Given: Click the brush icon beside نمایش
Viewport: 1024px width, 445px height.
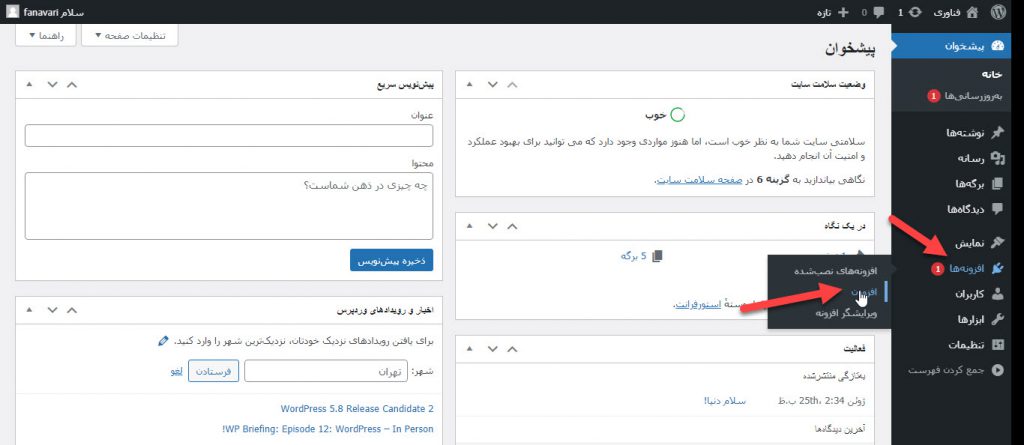Looking at the screenshot, I should [x=997, y=243].
